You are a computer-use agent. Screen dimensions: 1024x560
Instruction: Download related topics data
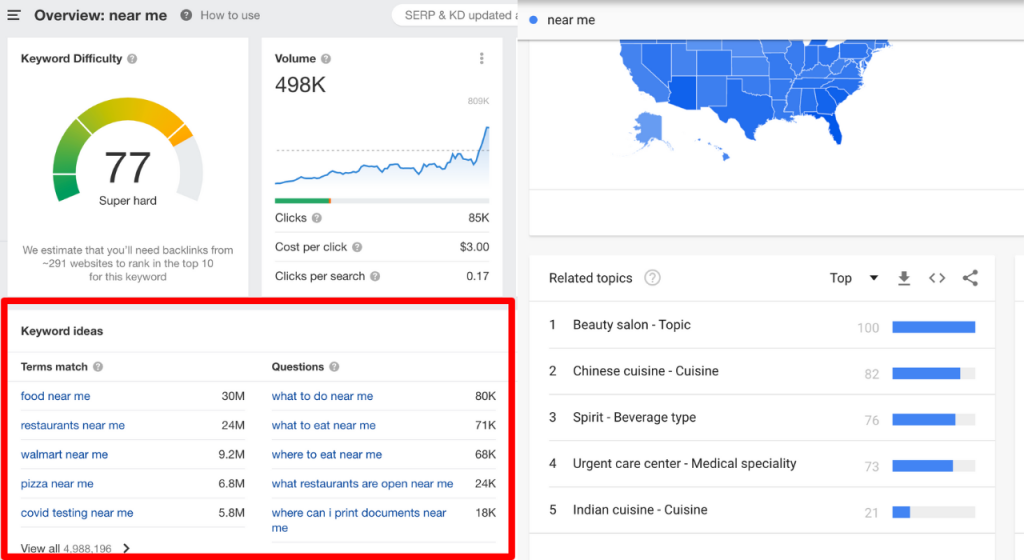[x=904, y=278]
